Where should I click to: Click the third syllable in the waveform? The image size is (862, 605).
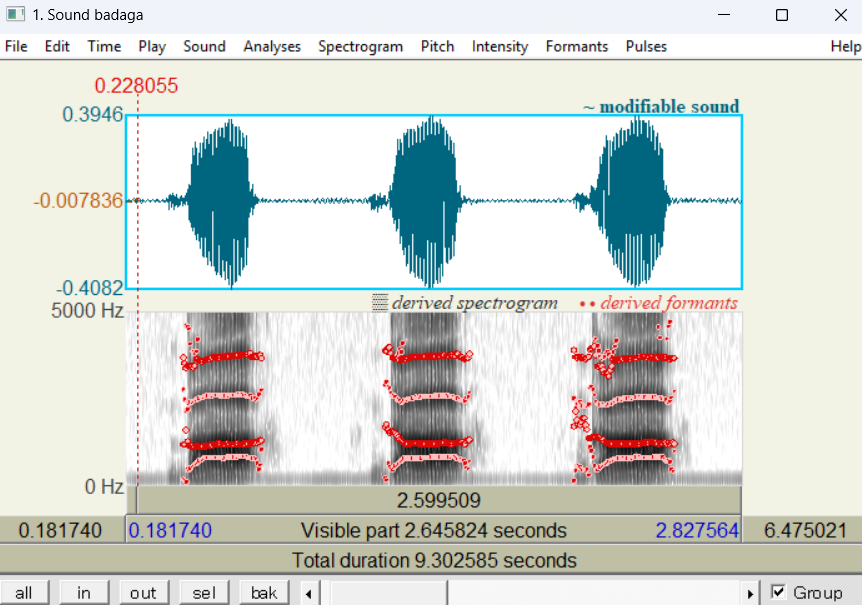tap(631, 202)
